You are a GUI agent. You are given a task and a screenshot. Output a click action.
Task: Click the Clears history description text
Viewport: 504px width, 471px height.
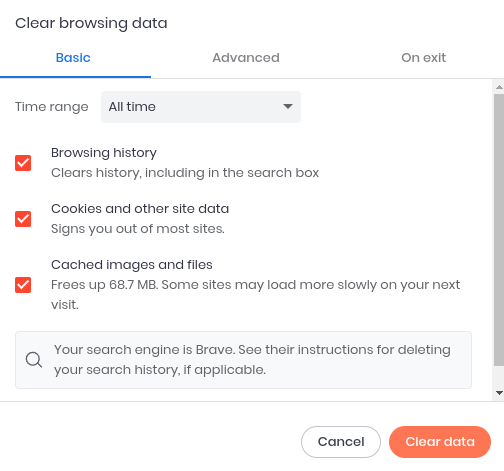(x=185, y=173)
